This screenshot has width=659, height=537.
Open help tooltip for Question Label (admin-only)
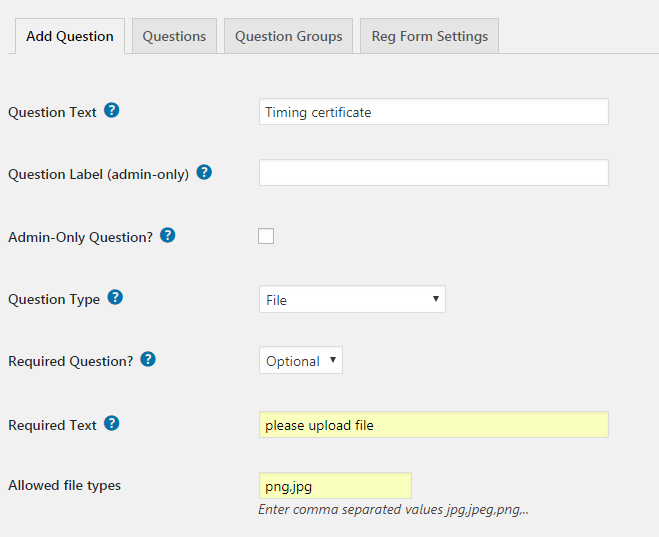pos(204,172)
